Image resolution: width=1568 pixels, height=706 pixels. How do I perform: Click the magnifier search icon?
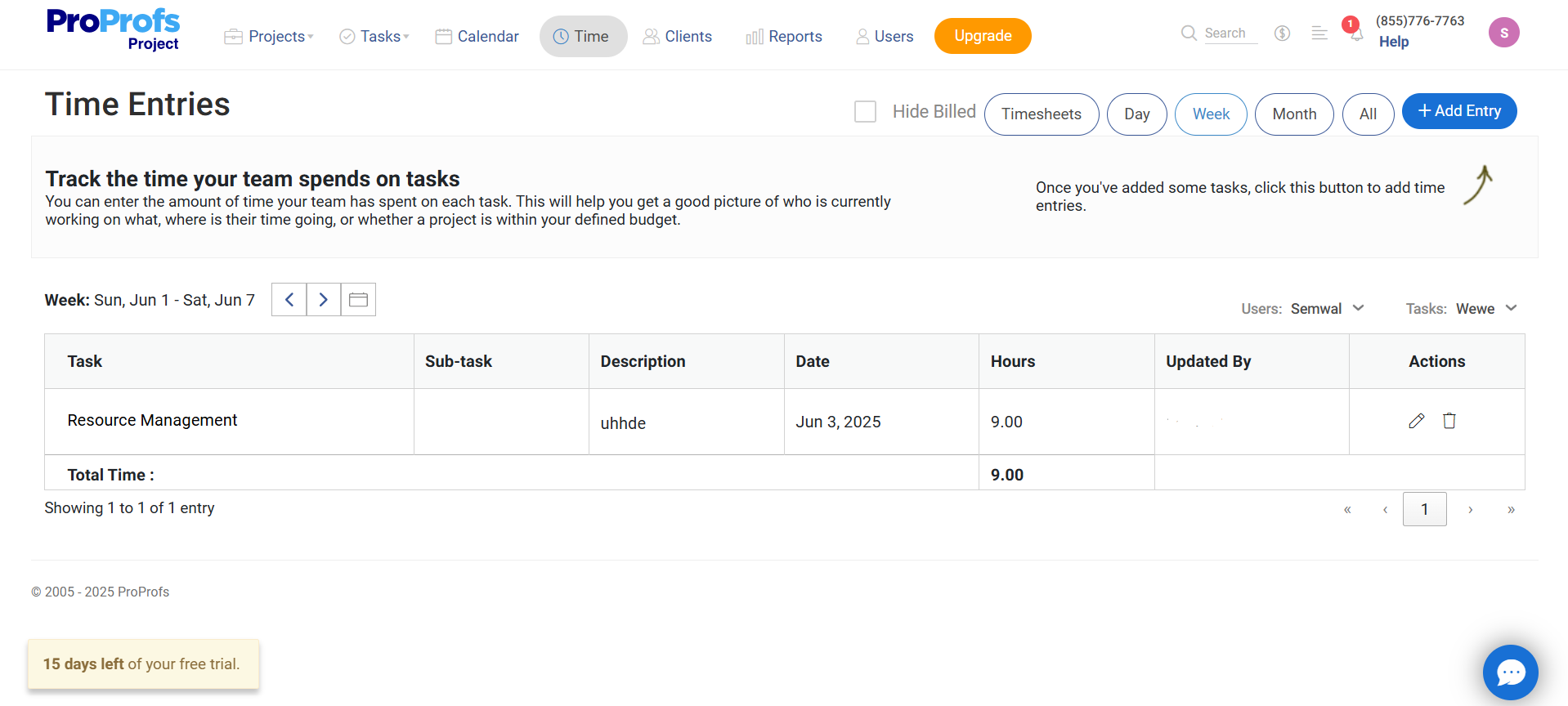point(1189,33)
